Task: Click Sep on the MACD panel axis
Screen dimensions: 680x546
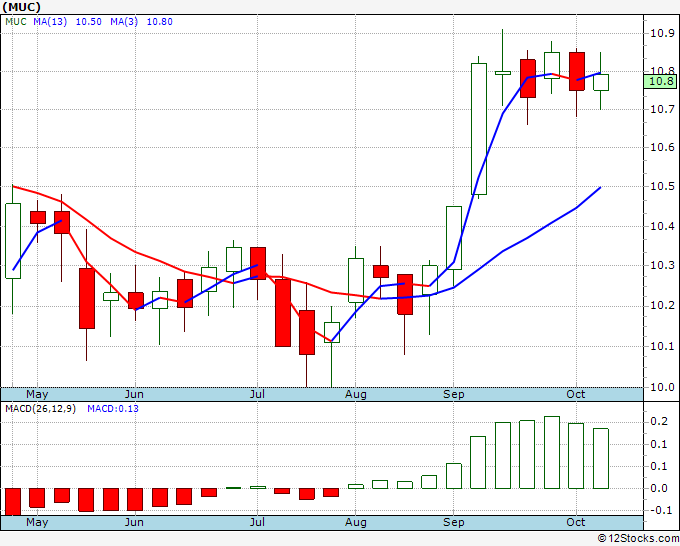Action: pos(454,522)
